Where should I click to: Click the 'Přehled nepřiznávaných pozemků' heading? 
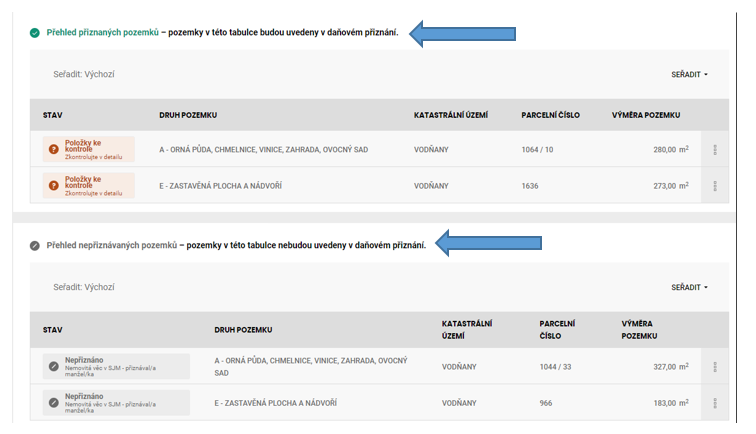(x=111, y=245)
